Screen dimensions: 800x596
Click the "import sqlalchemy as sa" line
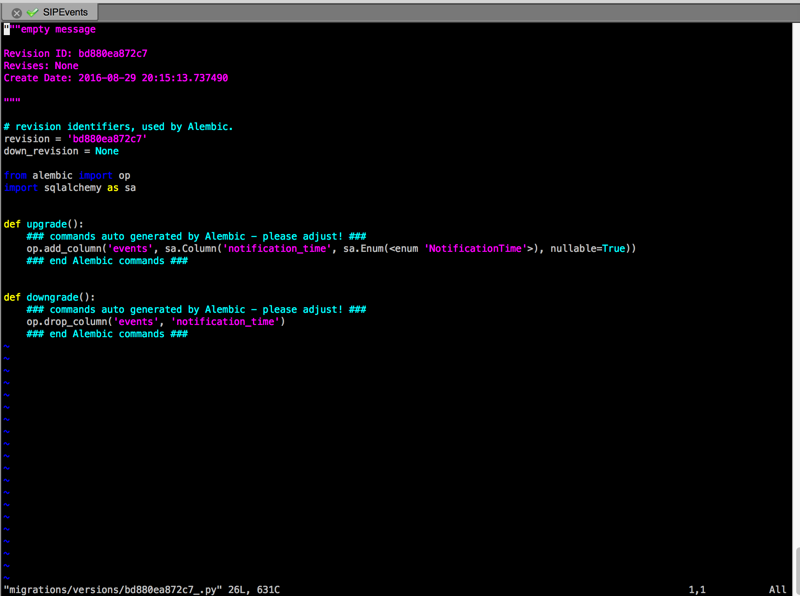[x=70, y=188]
